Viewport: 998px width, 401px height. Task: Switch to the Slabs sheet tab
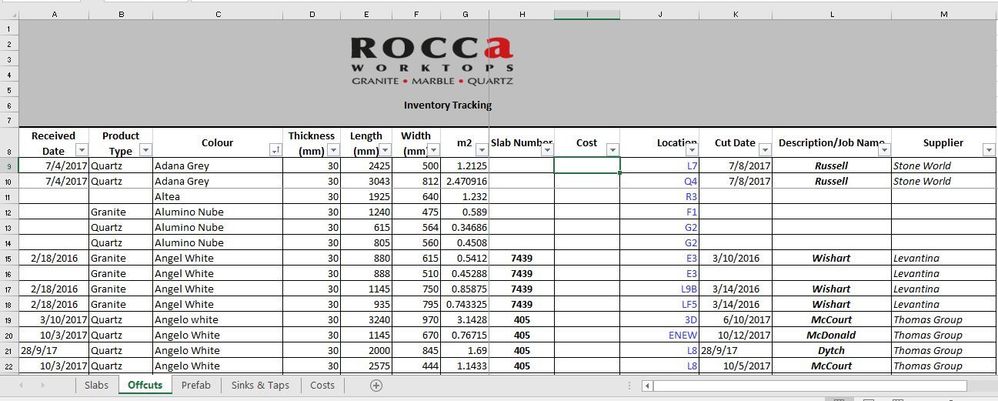coord(96,385)
